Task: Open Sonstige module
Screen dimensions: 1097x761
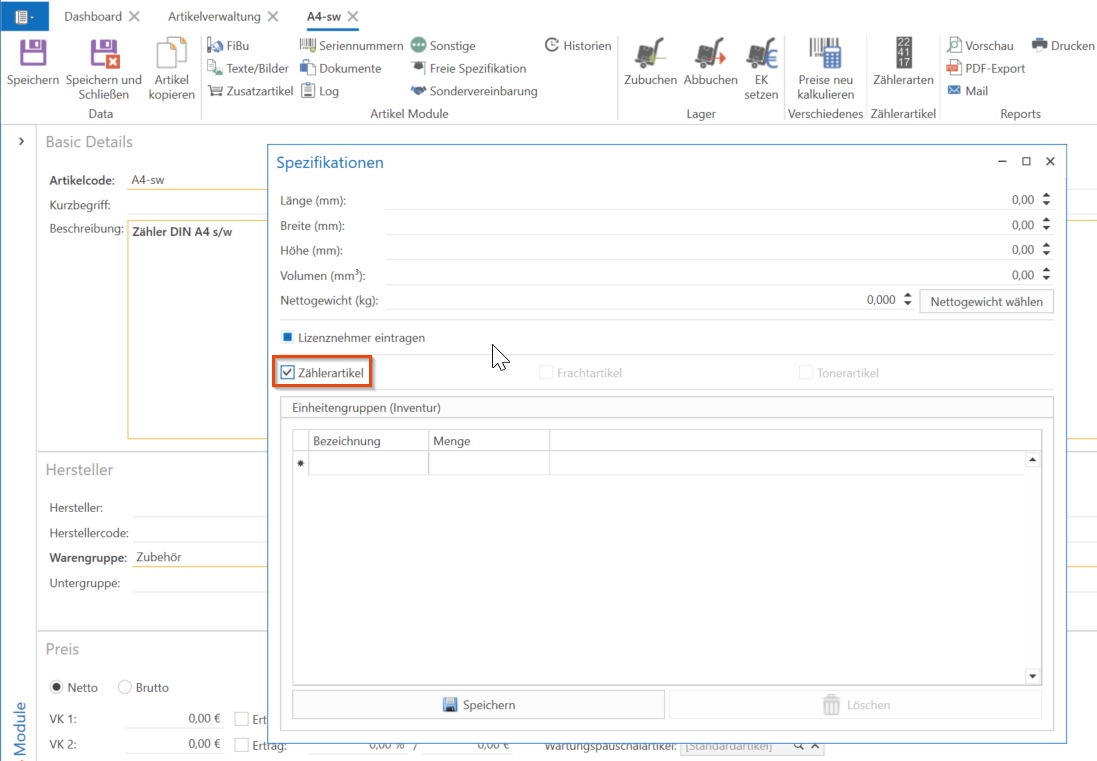Action: coord(444,45)
